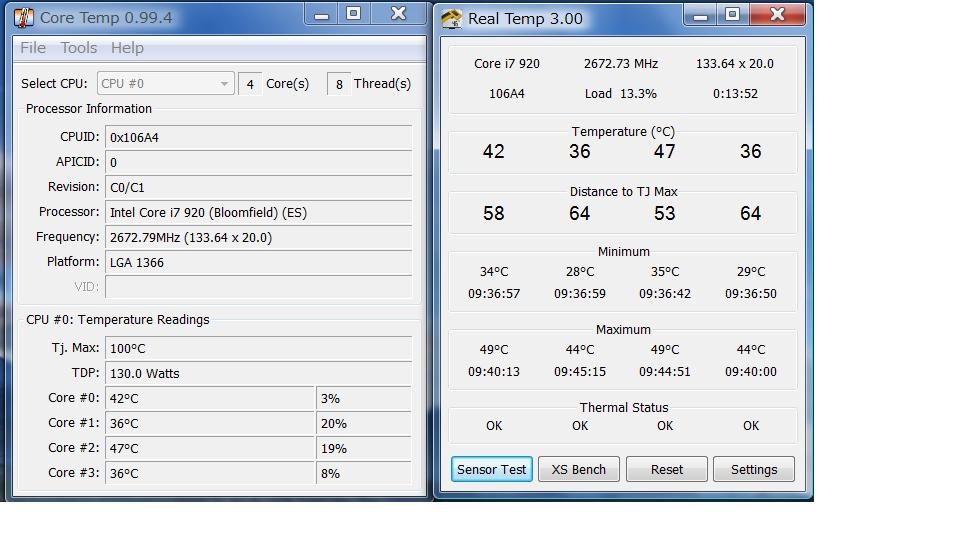
Task: Click Distance to TJ Max value 53
Action: coord(664,213)
